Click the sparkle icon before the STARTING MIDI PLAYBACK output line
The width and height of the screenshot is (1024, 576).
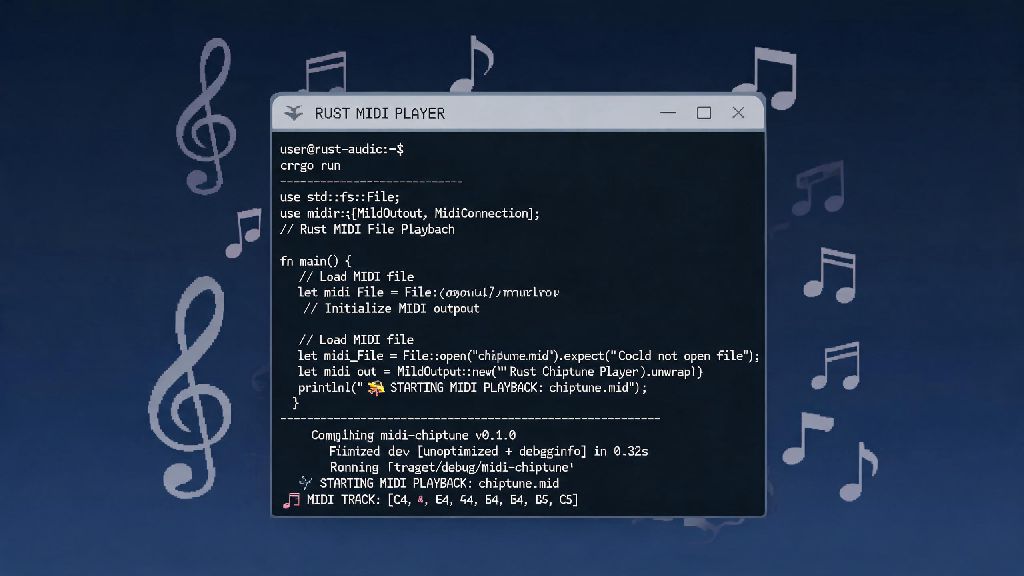305,483
